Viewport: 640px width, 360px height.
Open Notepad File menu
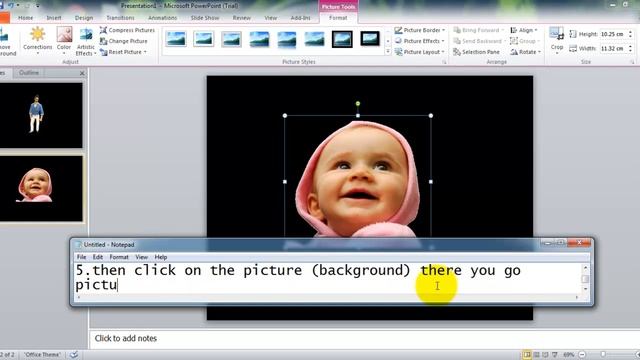tap(81, 257)
